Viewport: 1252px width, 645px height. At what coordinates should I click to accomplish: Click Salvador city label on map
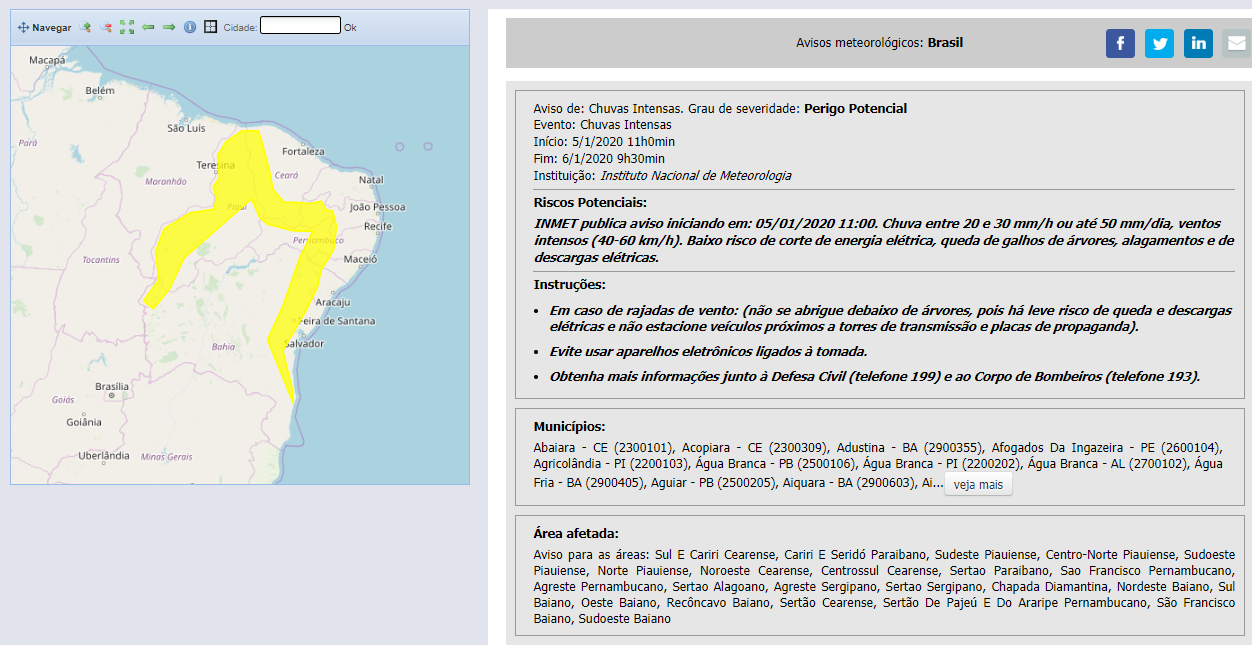click(x=304, y=344)
